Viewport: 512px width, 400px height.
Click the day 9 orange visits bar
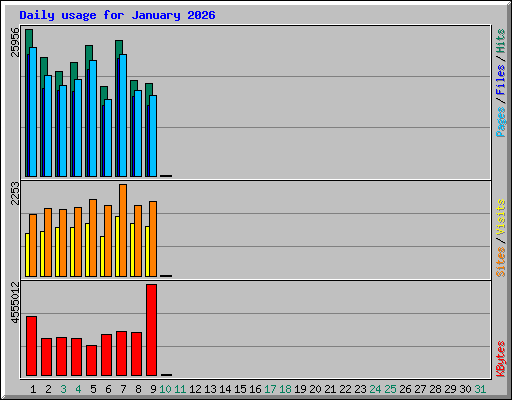pos(153,239)
